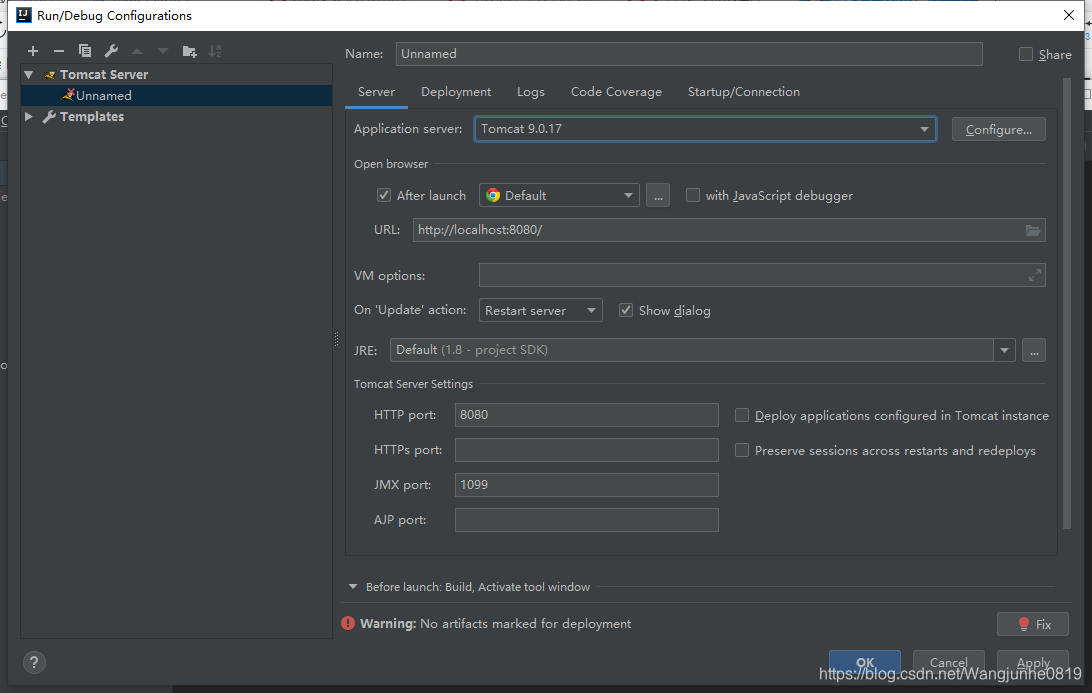Close the Run/Debug Configurations dialog
1092x693 pixels.
pyautogui.click(x=1069, y=15)
